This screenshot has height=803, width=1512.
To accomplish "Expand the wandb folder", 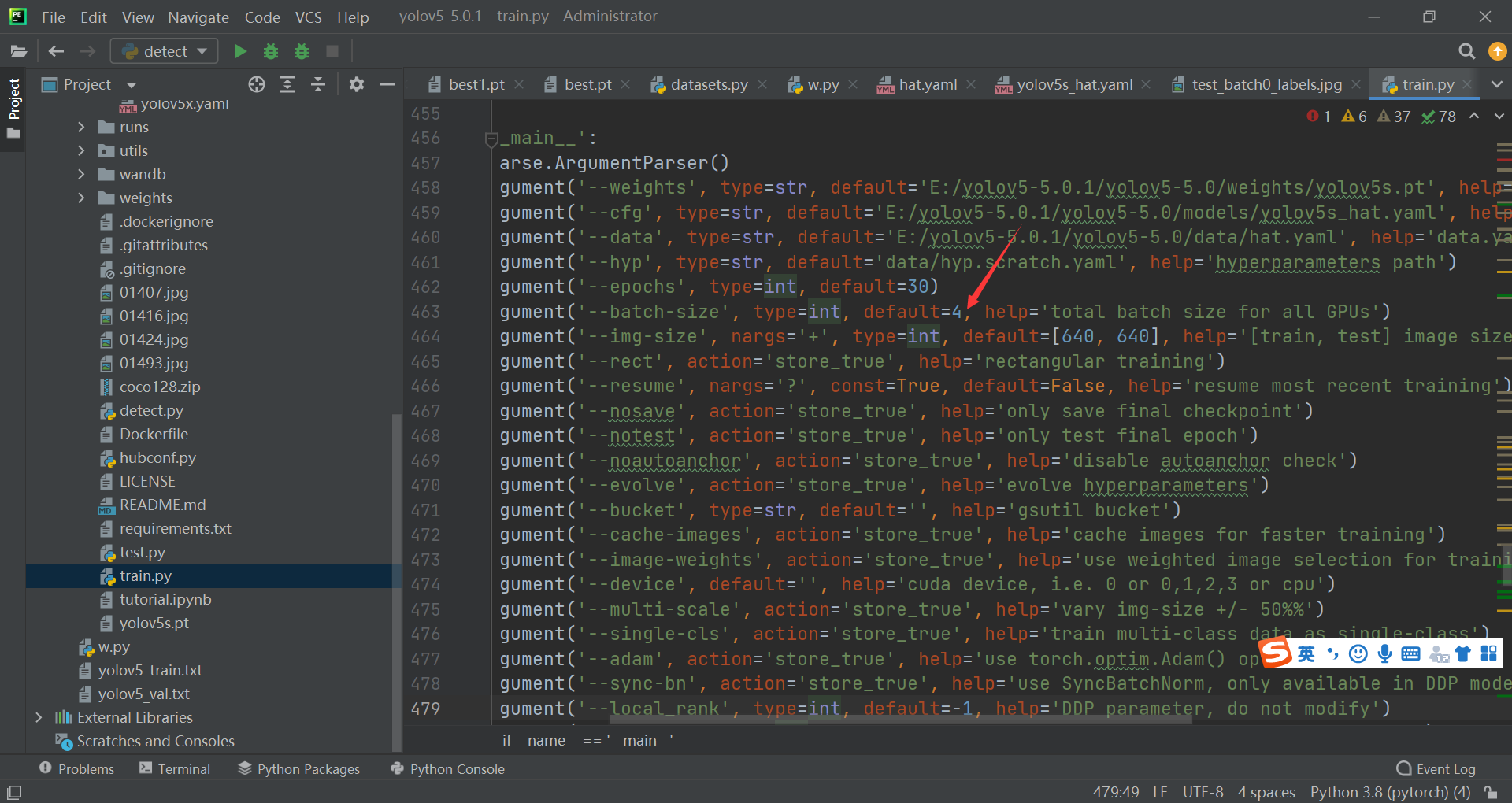I will [81, 174].
